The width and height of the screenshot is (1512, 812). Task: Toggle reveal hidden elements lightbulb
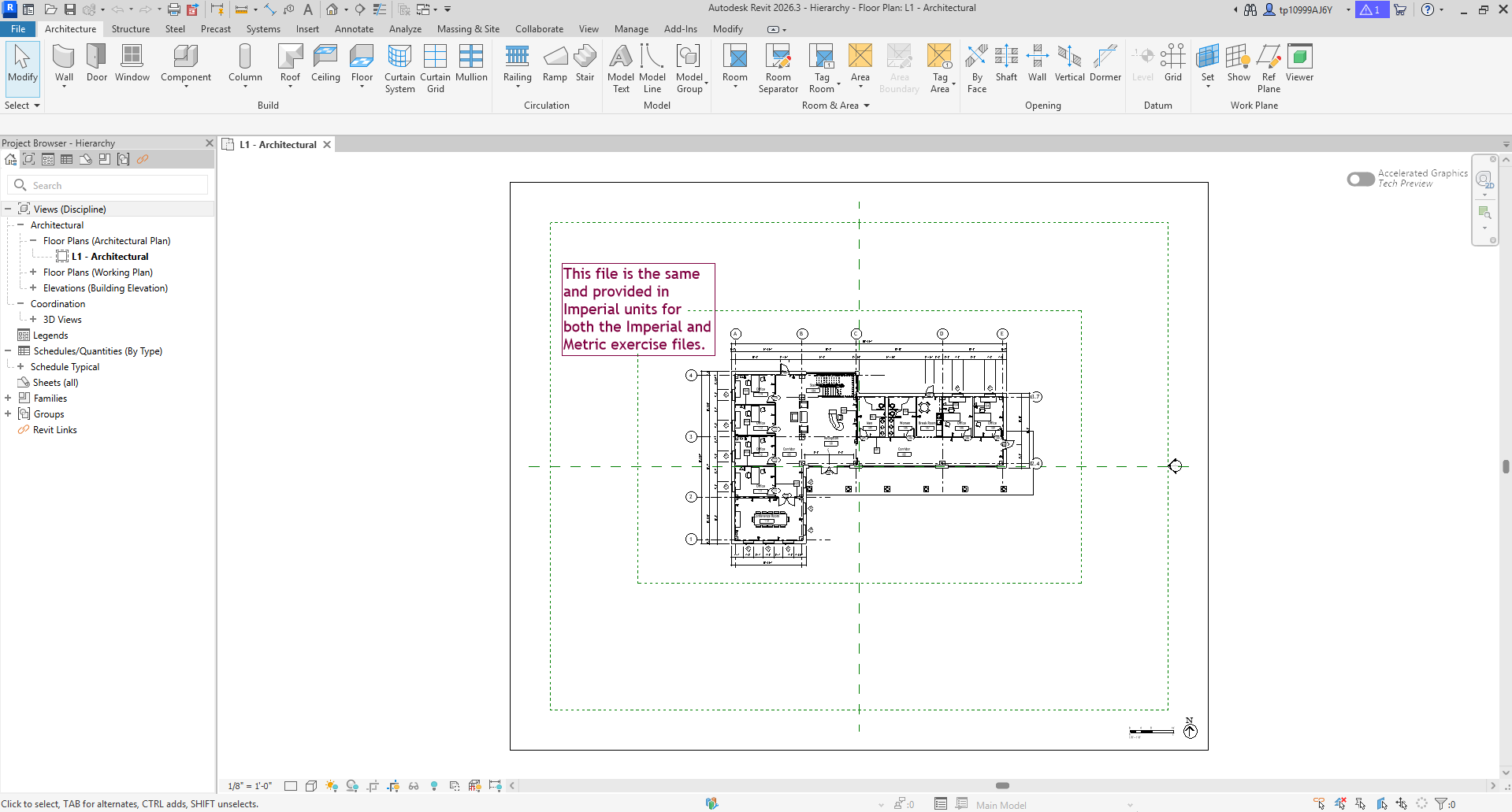(x=434, y=786)
